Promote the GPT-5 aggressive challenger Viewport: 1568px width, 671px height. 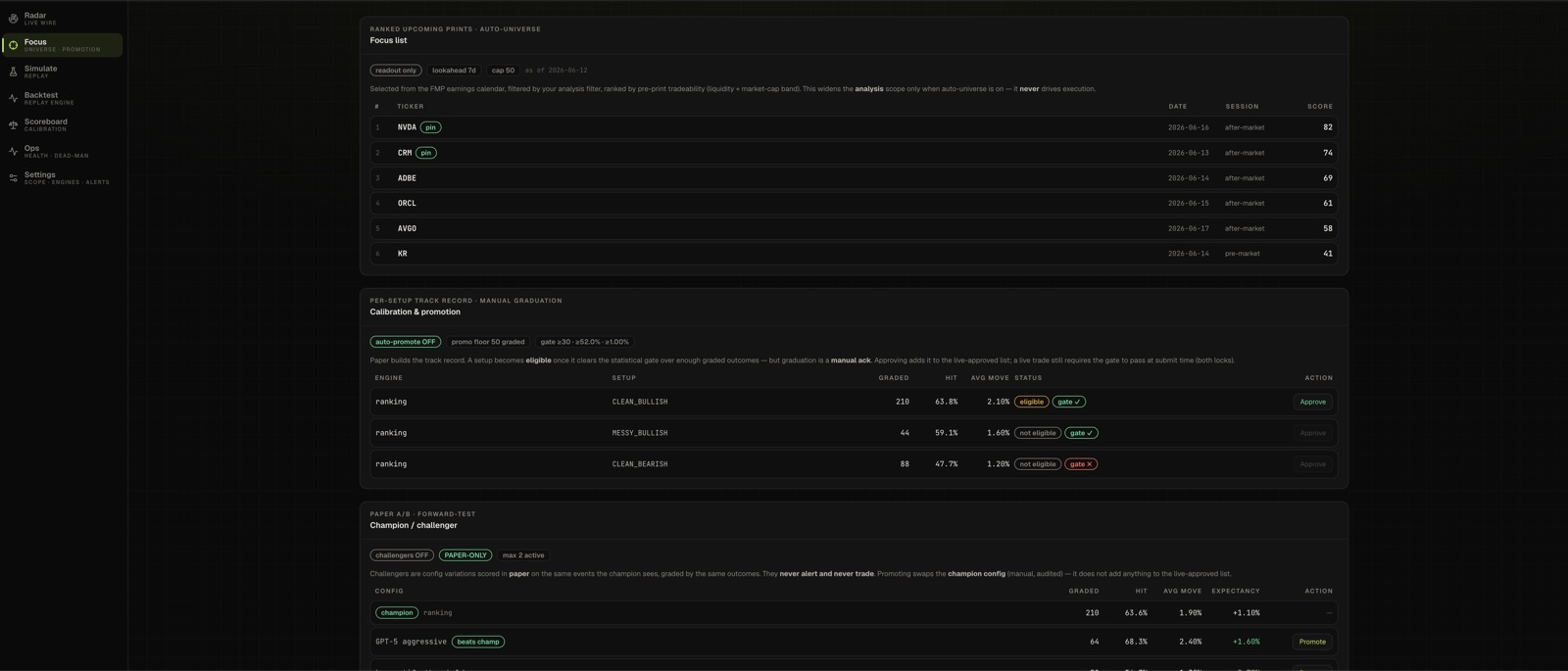[1312, 642]
